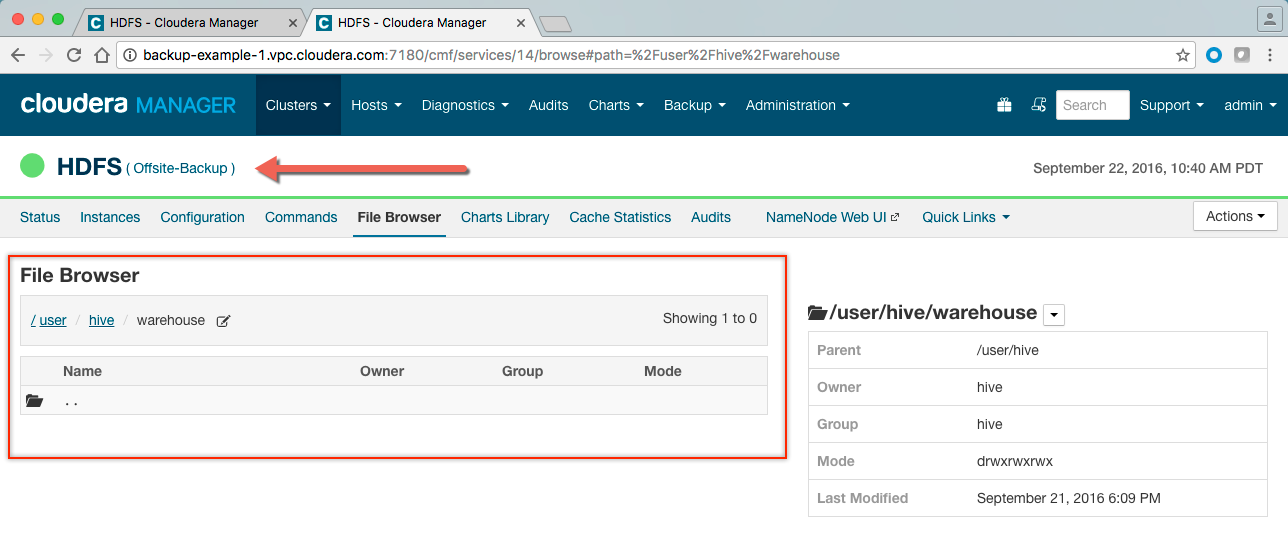The image size is (1288, 534).
Task: Click the browser forward arrow
Action: [x=46, y=55]
